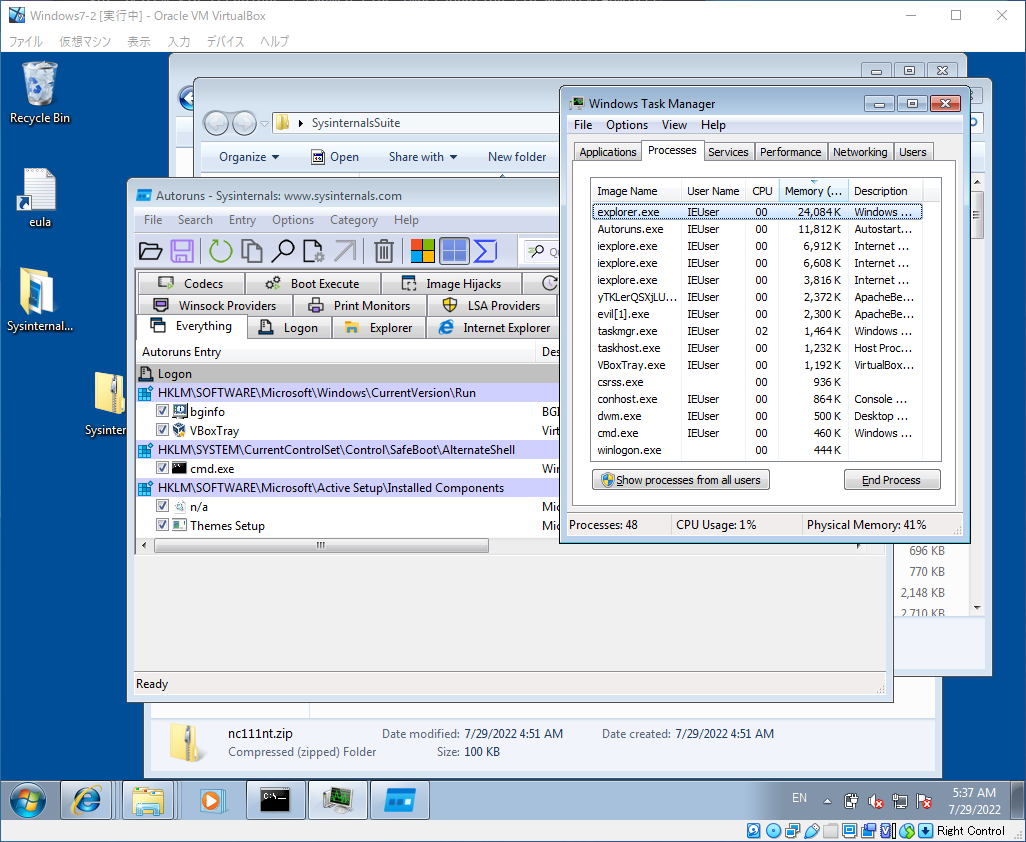Select the Autoruns.exe process row
This screenshot has height=842, width=1026.
756,229
